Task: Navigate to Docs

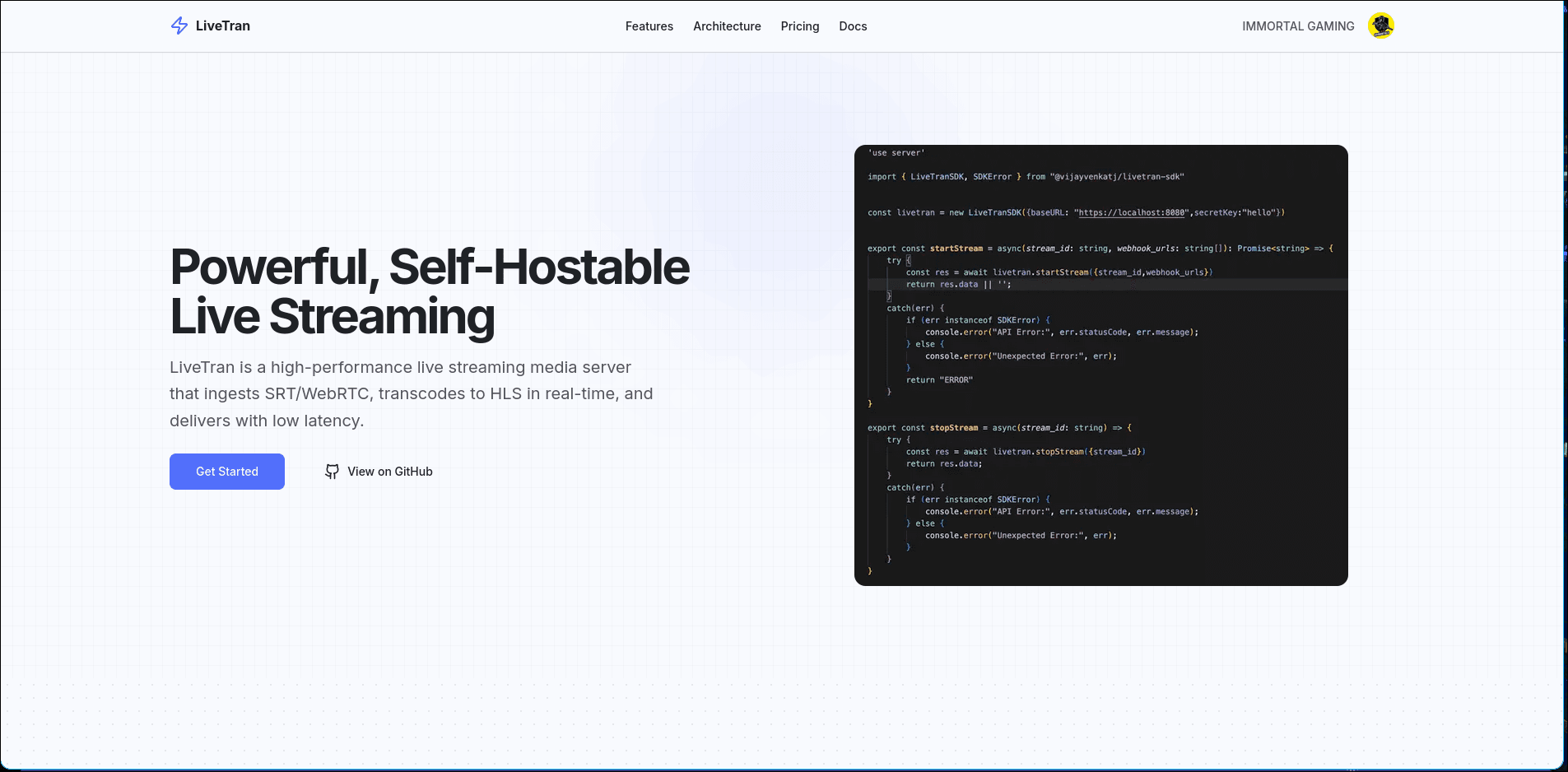Action: (853, 26)
